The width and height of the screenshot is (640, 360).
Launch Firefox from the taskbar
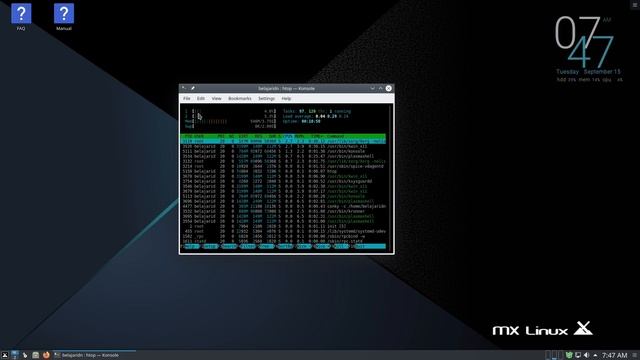coord(46,355)
